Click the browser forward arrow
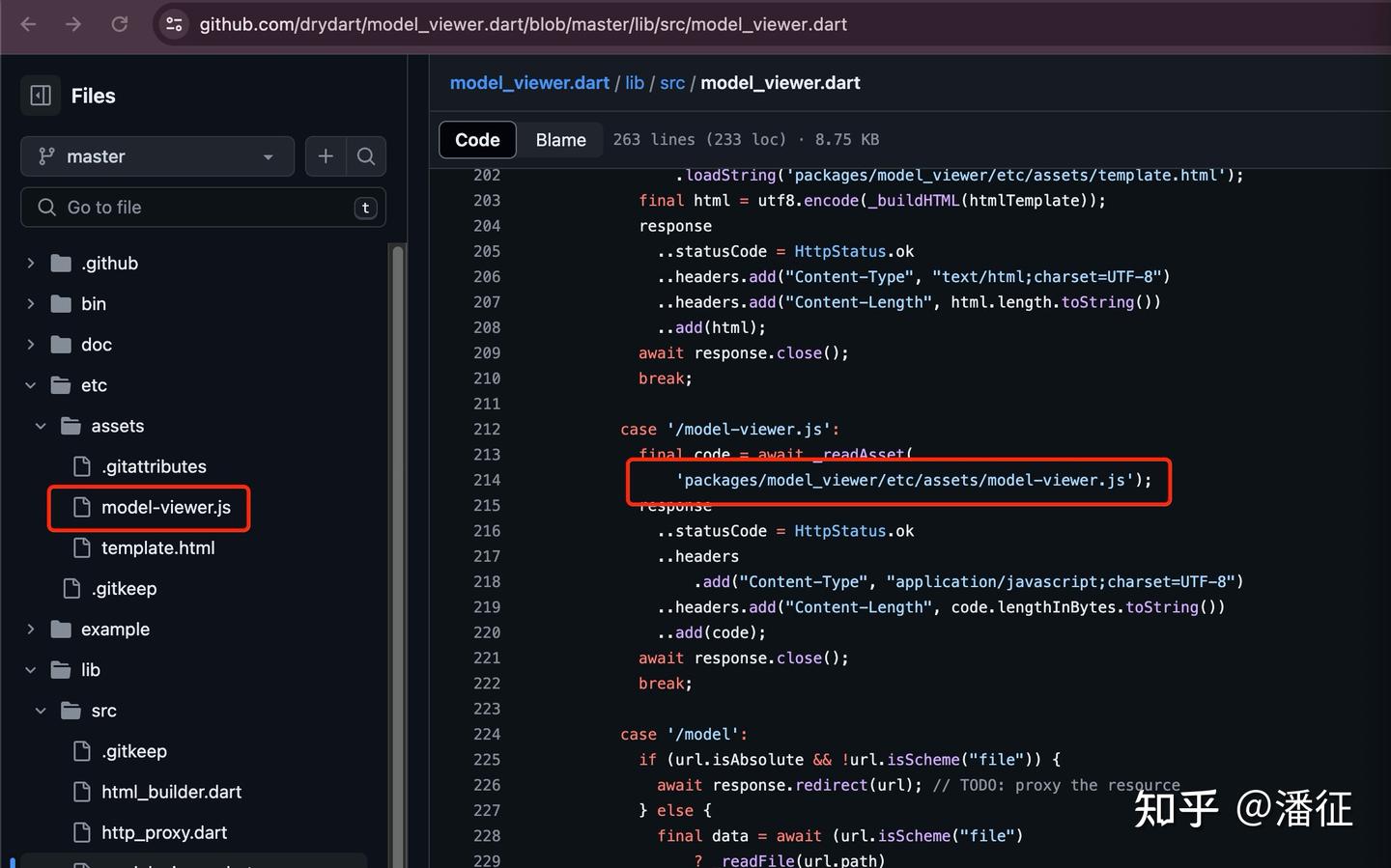1391x868 pixels. click(x=73, y=24)
